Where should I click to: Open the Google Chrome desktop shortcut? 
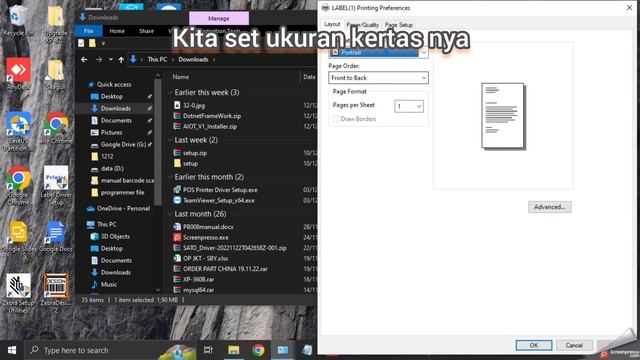[x=18, y=186]
